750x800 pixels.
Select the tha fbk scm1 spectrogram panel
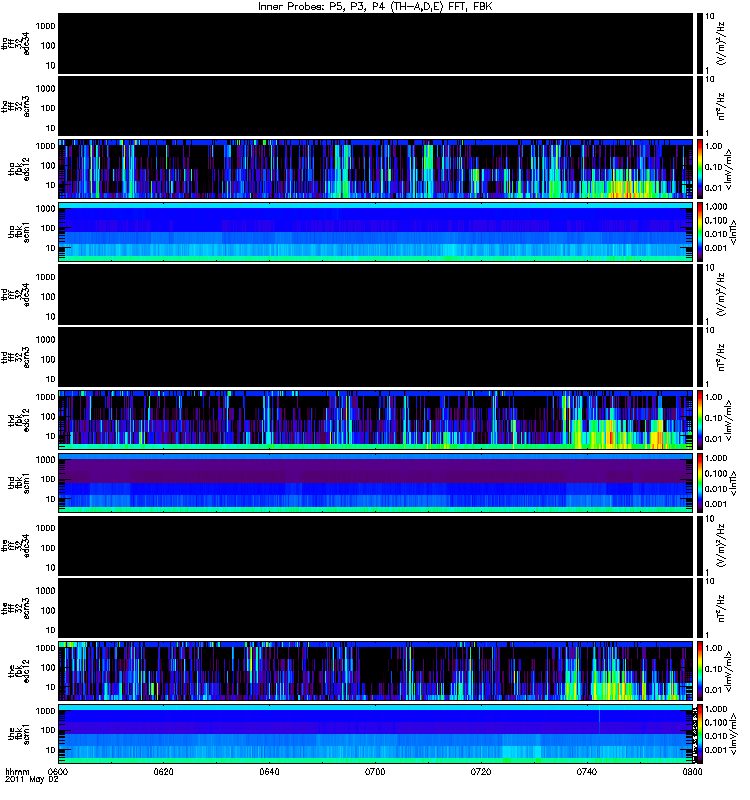[x=376, y=232]
